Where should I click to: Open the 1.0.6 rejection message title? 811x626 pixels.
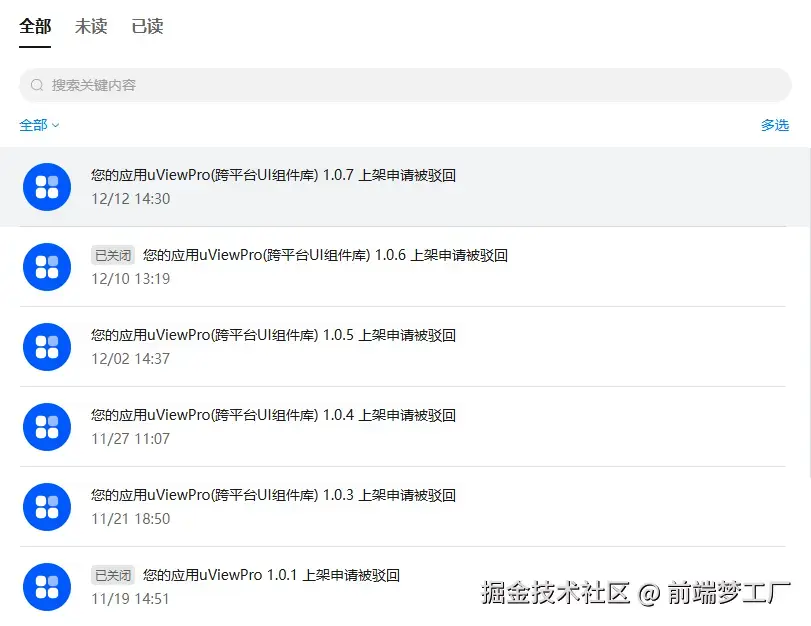point(325,255)
